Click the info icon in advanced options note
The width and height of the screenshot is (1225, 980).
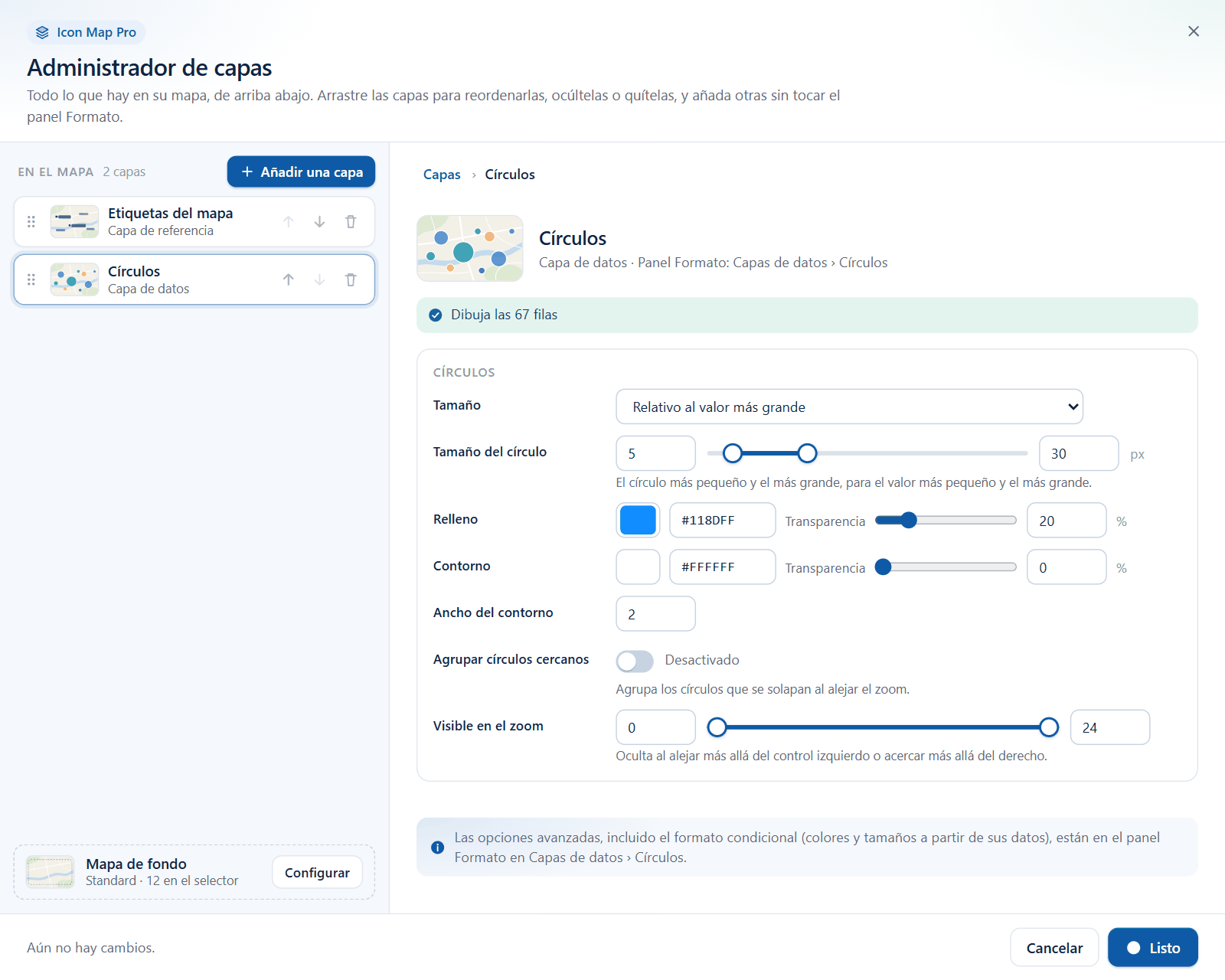point(438,848)
